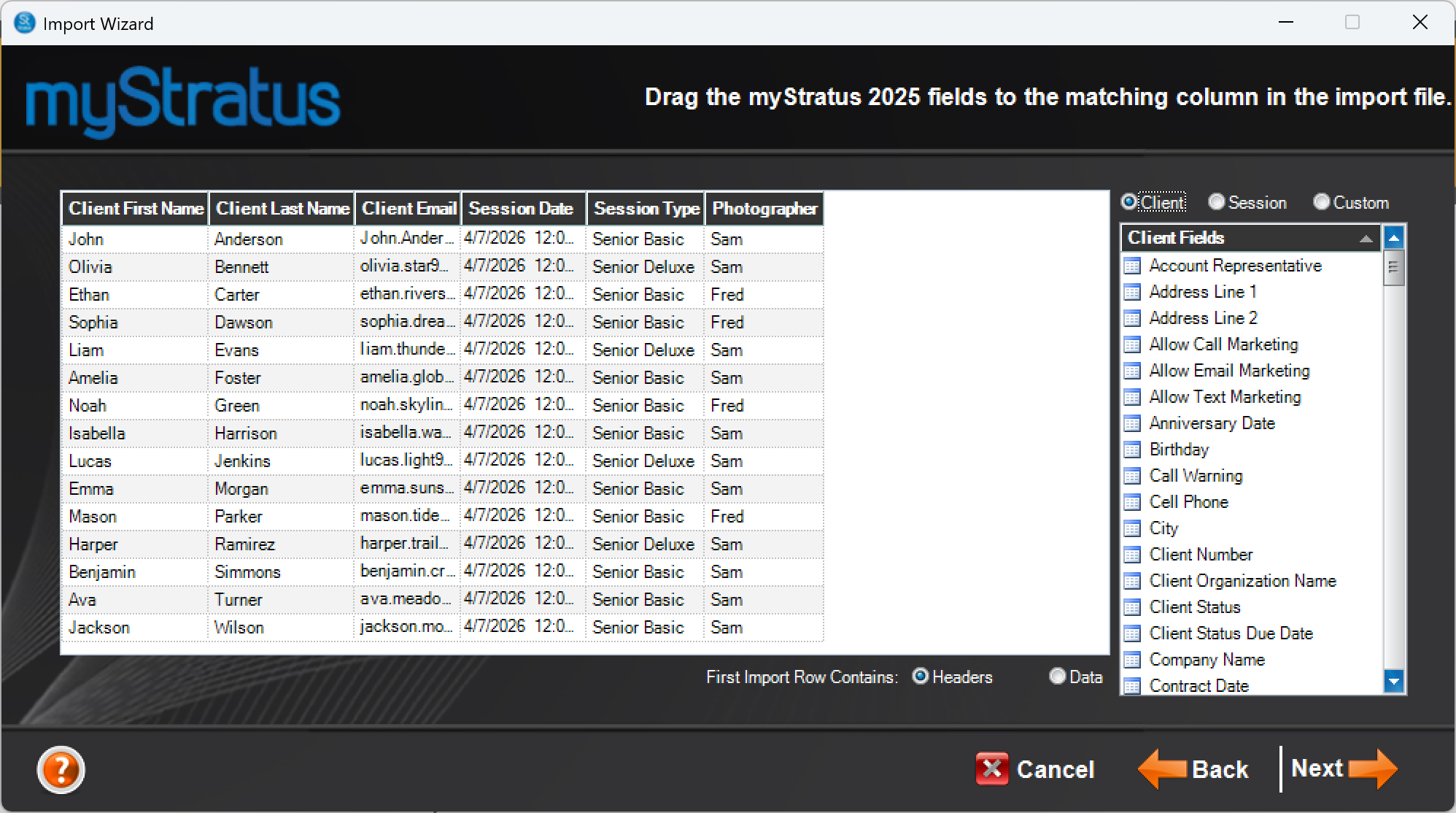Click the orange Back arrow icon
Image resolution: width=1456 pixels, height=813 pixels.
1163,768
